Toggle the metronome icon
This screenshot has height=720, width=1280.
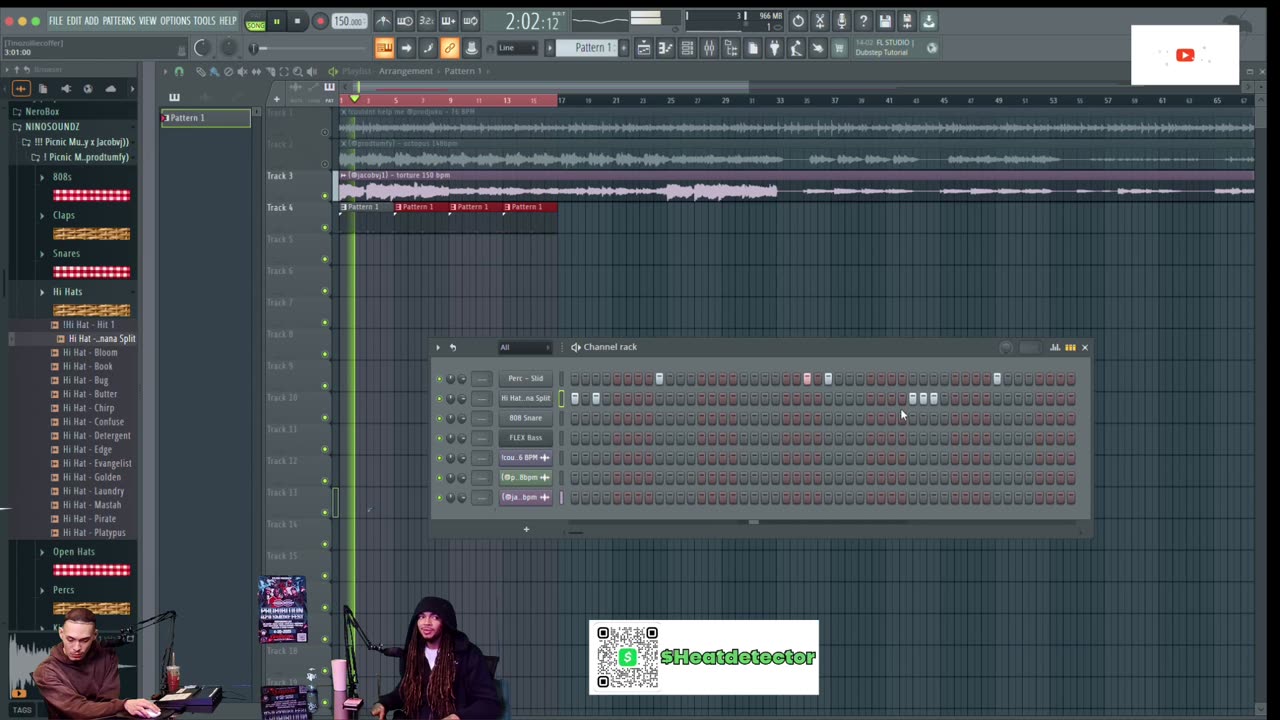[x=383, y=21]
